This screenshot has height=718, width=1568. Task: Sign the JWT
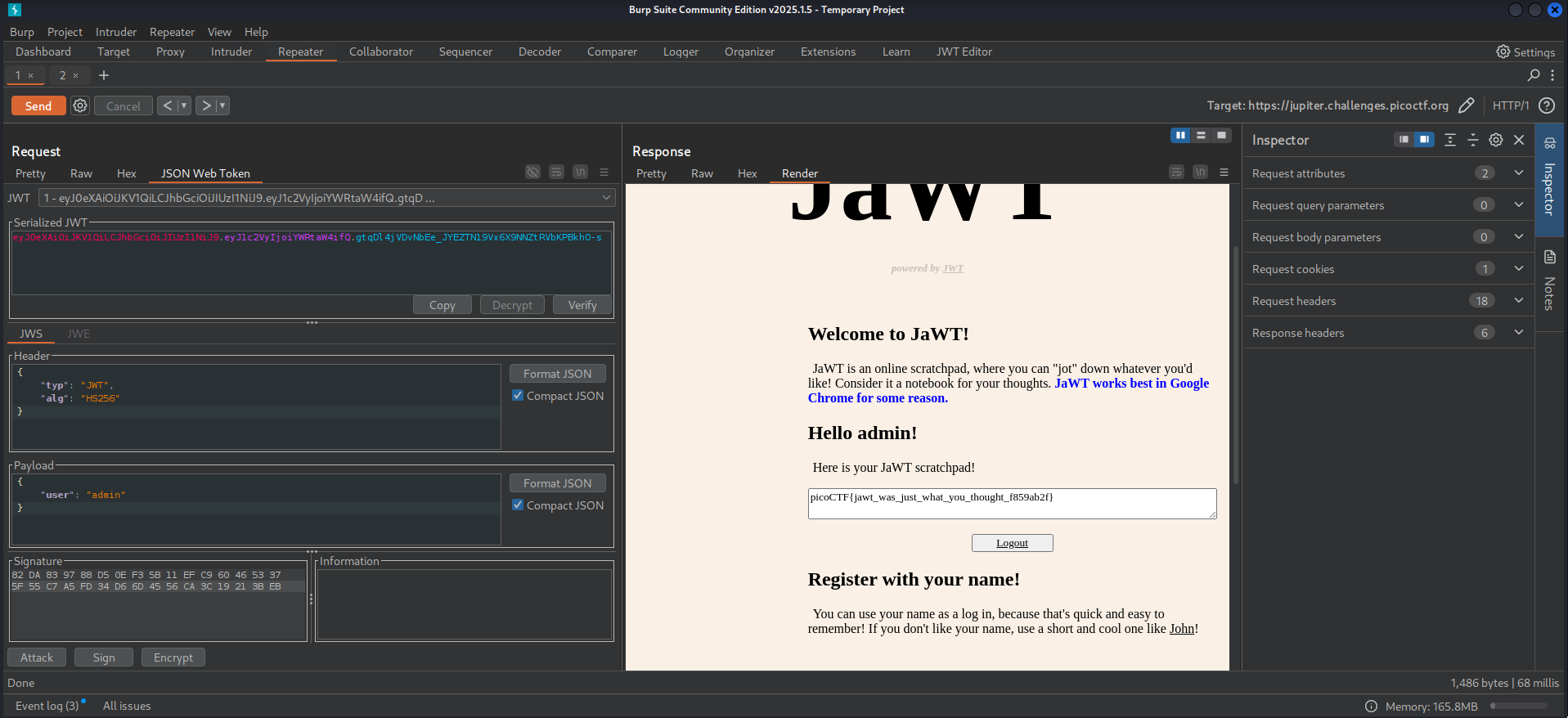click(104, 657)
